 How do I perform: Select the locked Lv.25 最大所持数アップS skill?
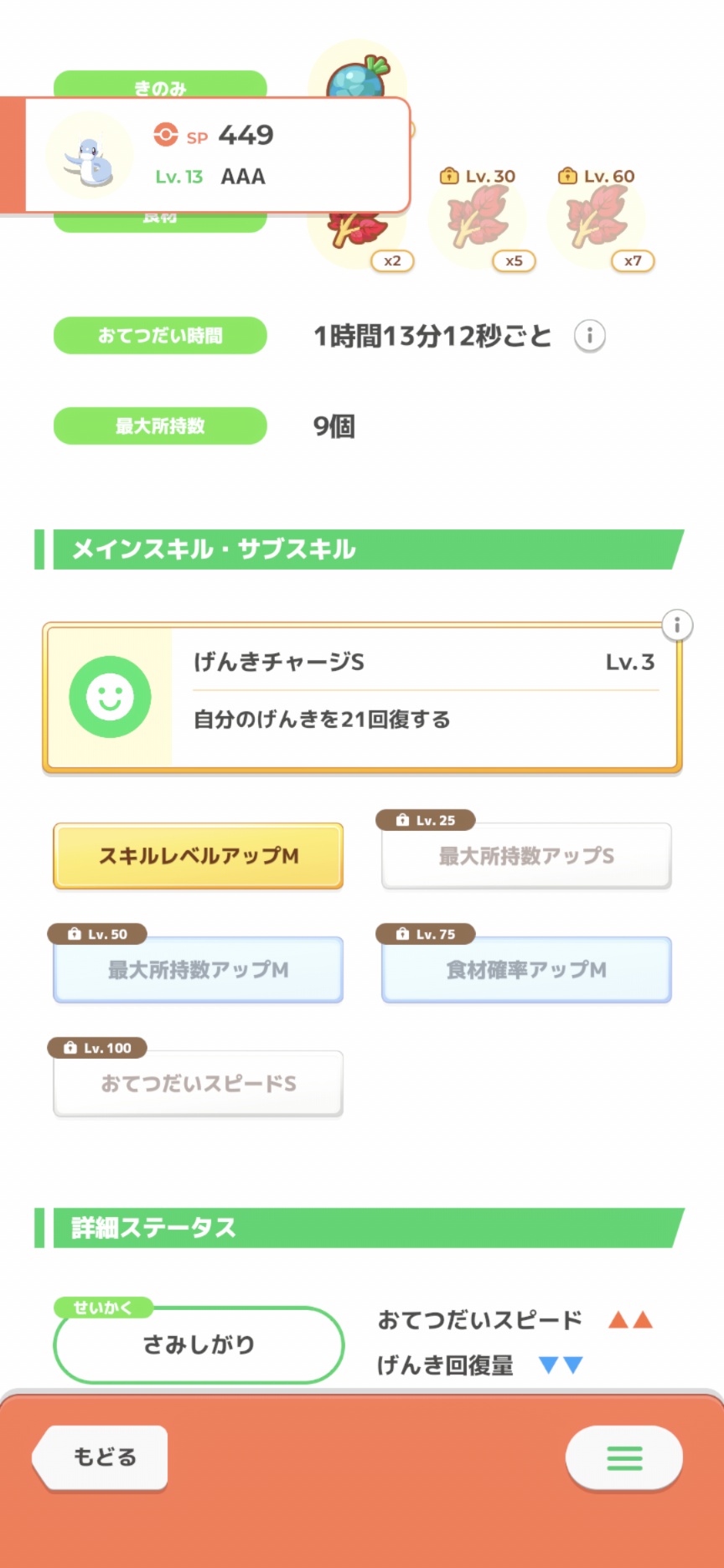(x=526, y=856)
